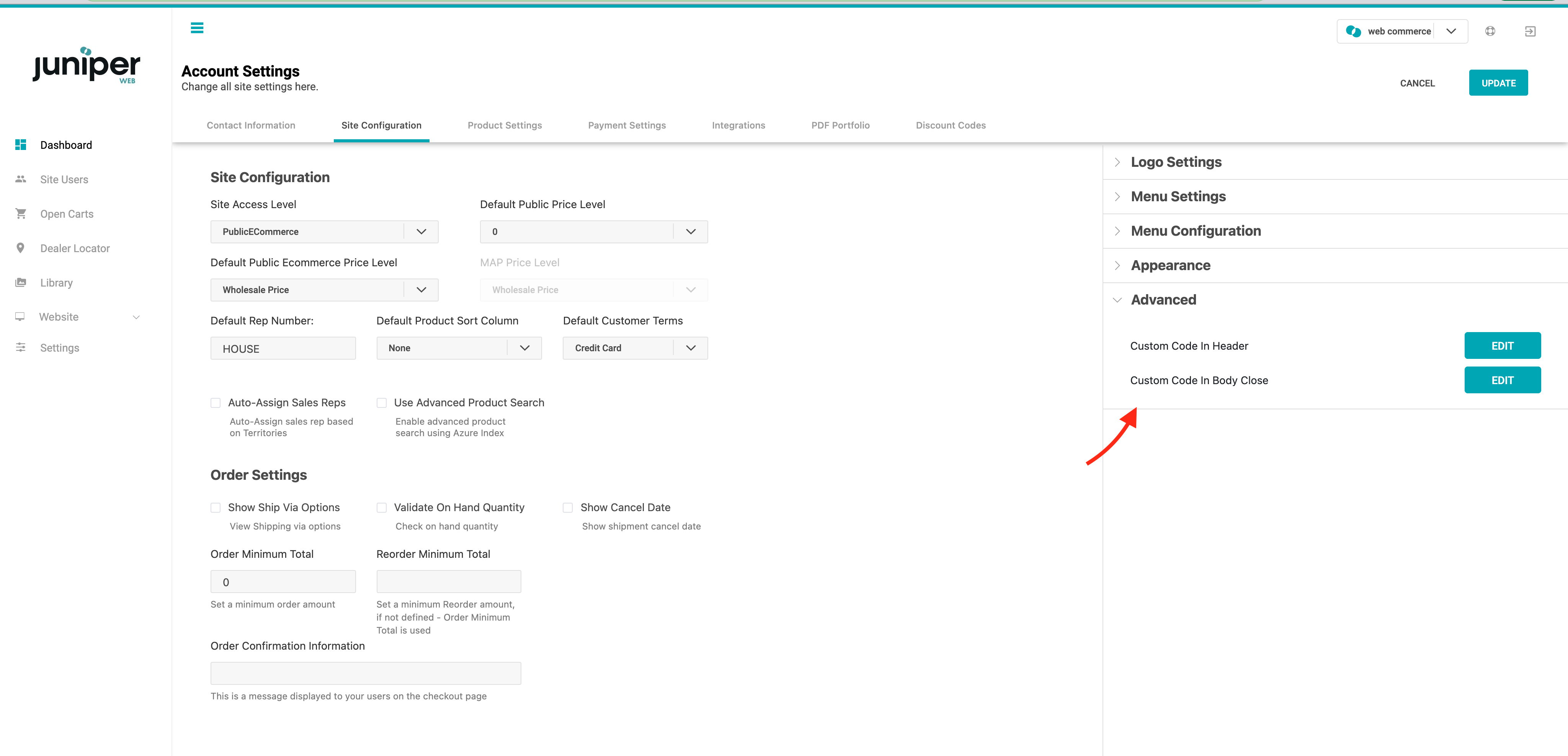
Task: Toggle Show Ship Via Options checkbox
Action: (x=216, y=507)
